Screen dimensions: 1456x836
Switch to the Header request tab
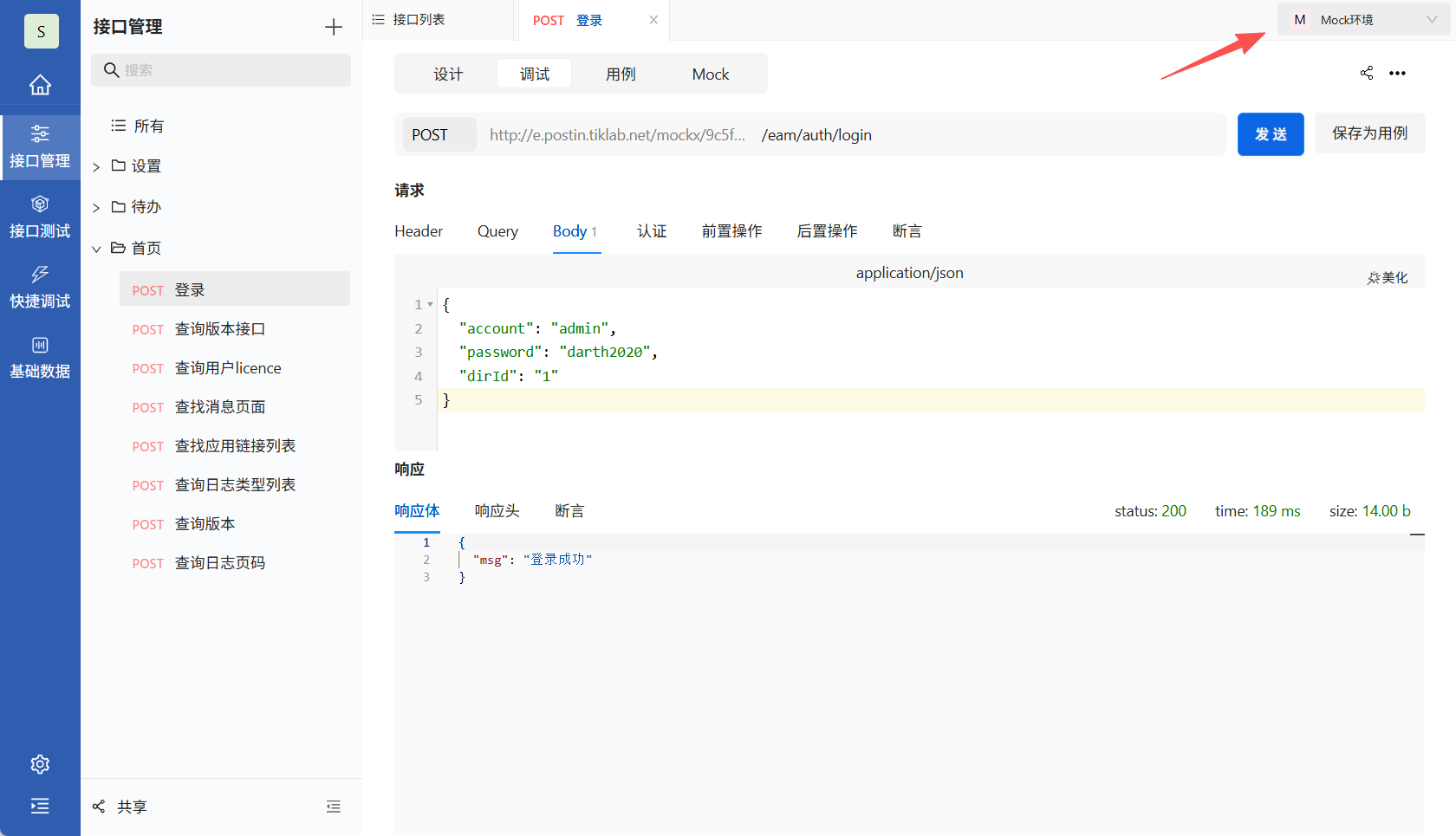419,231
